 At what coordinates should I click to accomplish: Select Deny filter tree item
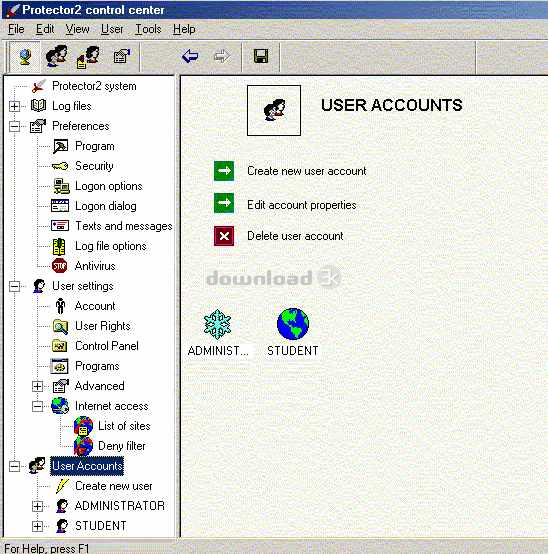click(122, 446)
